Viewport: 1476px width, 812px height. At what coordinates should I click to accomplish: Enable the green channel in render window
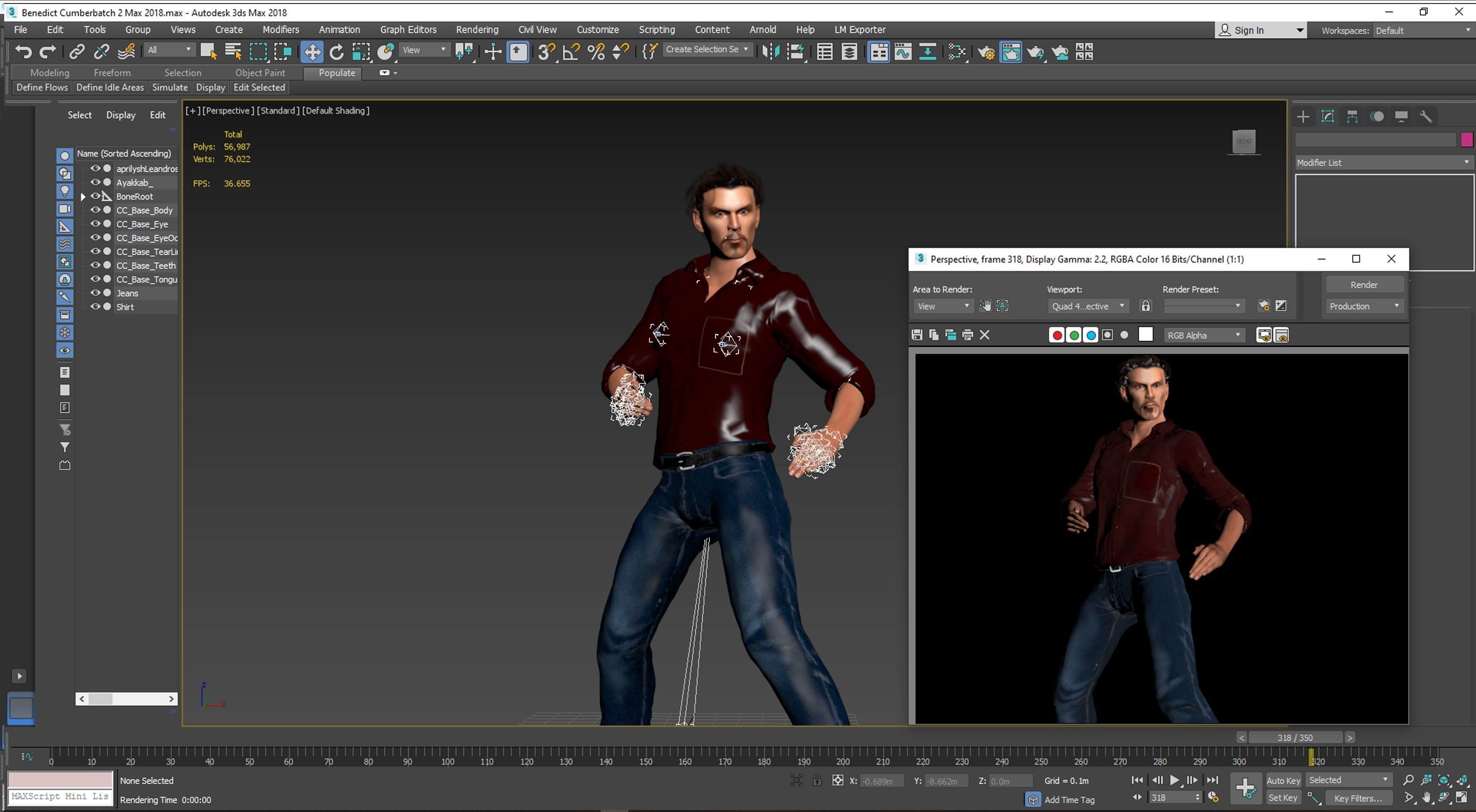[x=1074, y=335]
